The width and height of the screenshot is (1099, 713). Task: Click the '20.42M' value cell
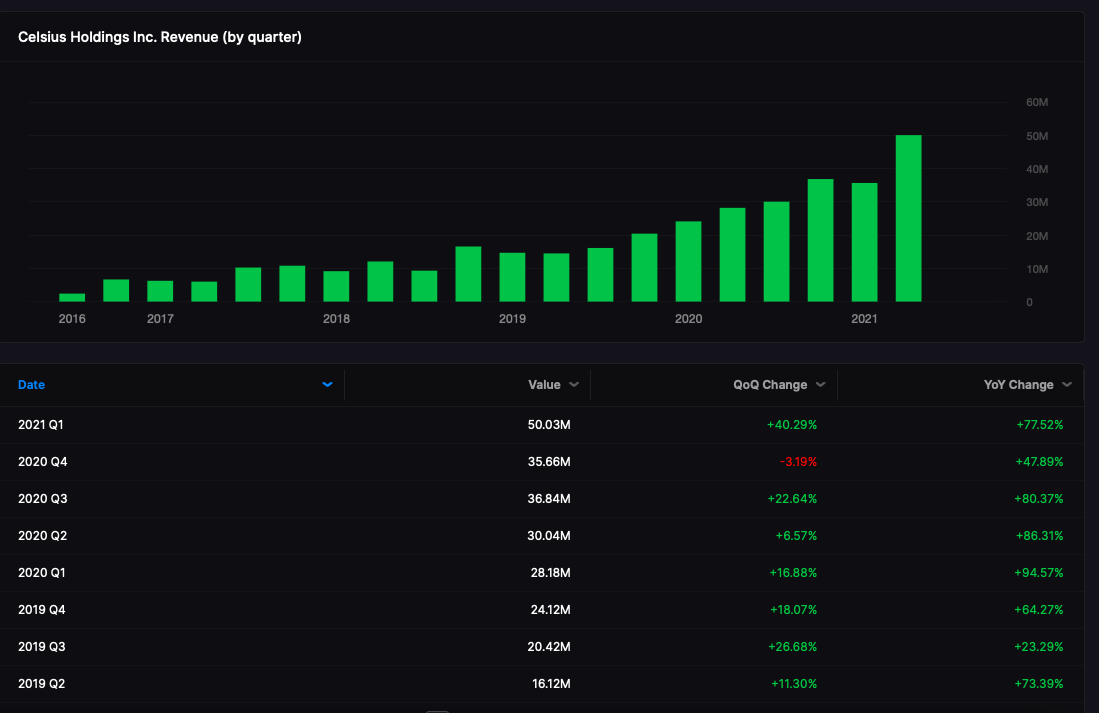coord(549,647)
